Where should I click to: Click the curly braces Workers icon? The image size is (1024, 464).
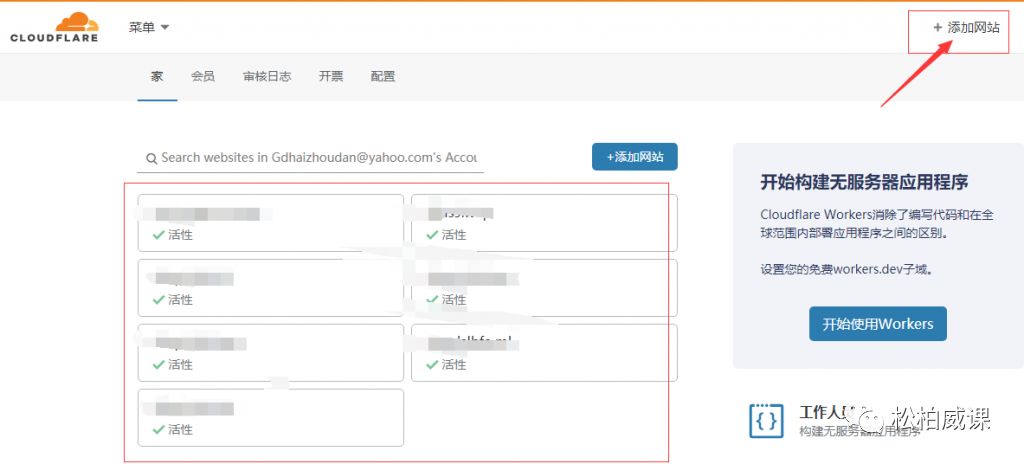(766, 421)
